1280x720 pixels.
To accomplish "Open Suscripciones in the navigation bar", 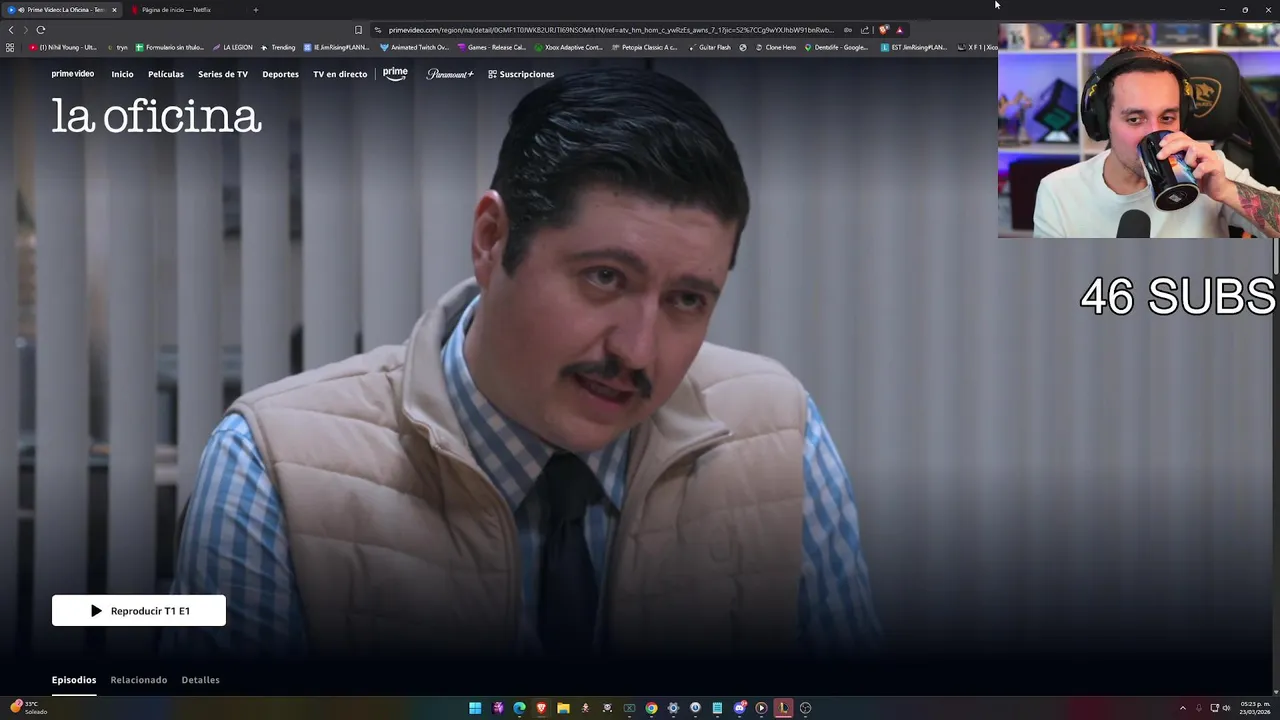I will (x=521, y=74).
